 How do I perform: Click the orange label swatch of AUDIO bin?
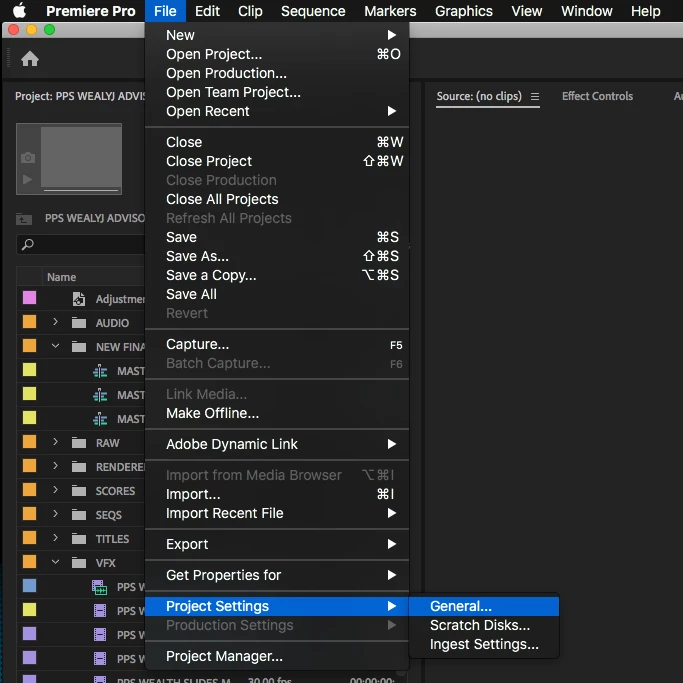click(x=29, y=322)
